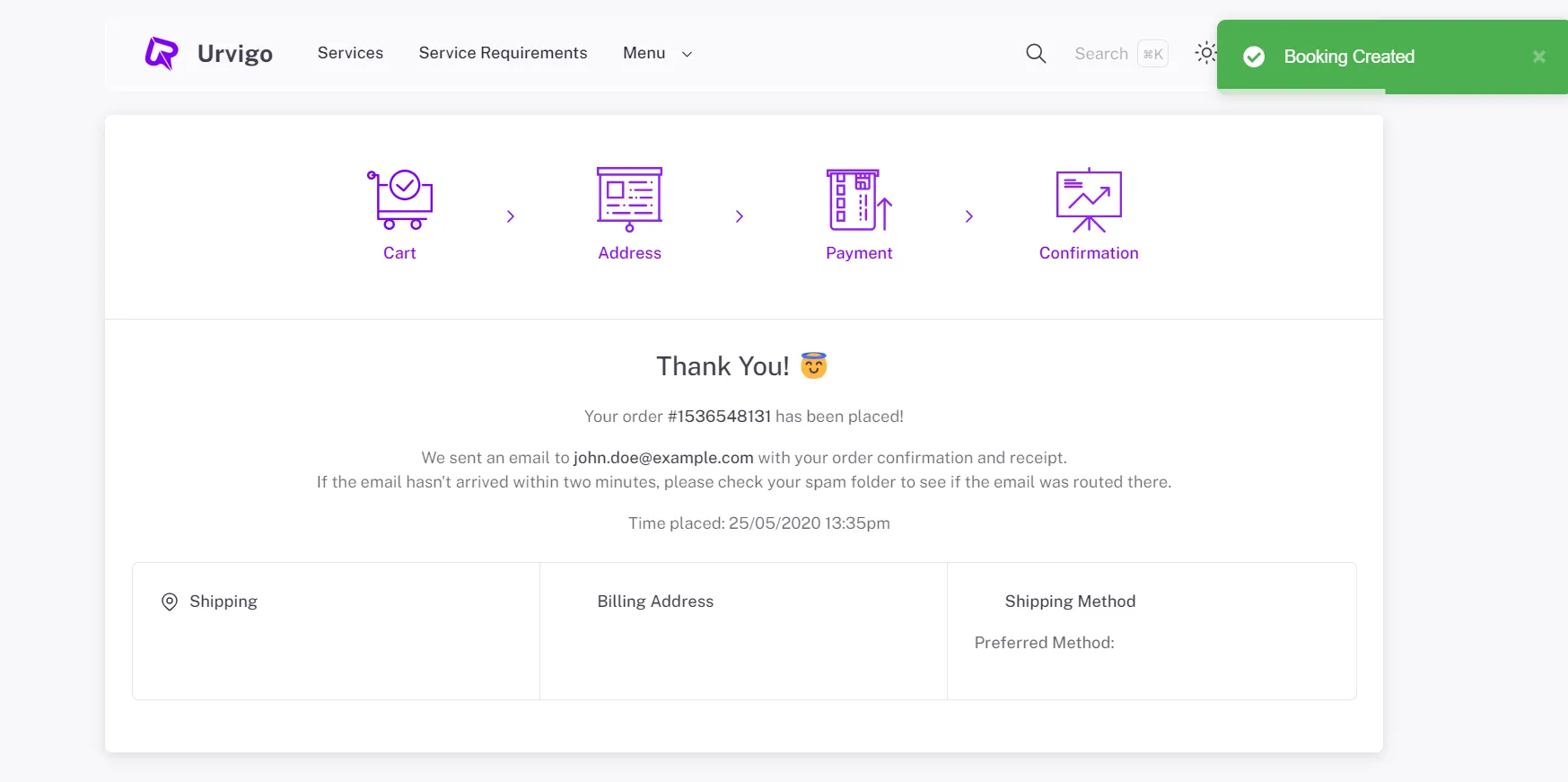This screenshot has width=1568, height=782.
Task: Open the Services nav item
Action: click(x=350, y=53)
